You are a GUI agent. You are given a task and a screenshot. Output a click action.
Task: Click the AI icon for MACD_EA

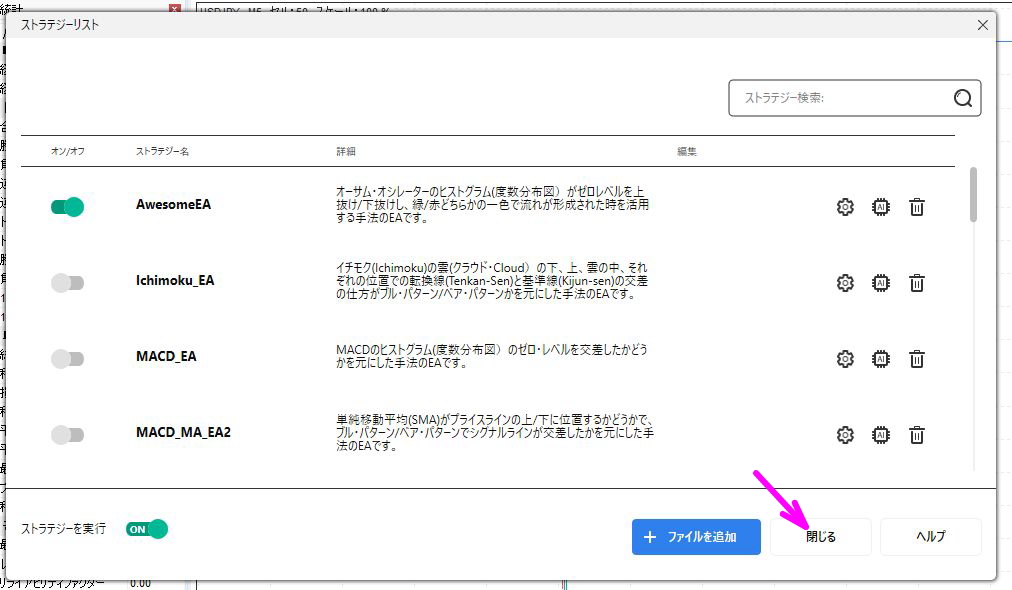881,358
